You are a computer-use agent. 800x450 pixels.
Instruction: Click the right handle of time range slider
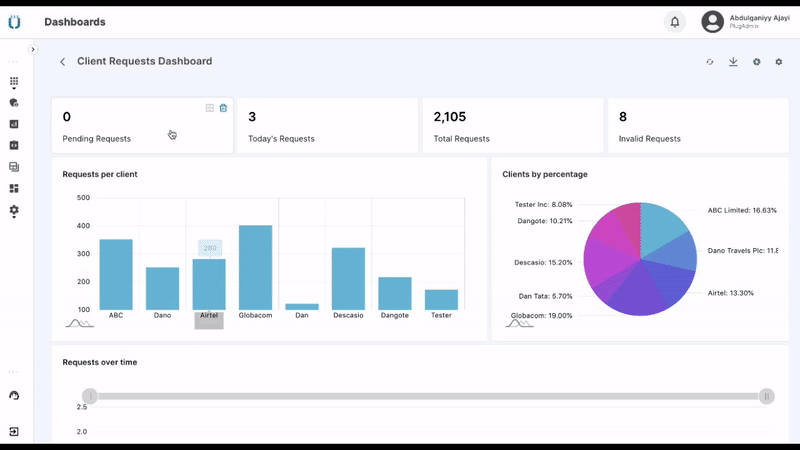click(766, 396)
